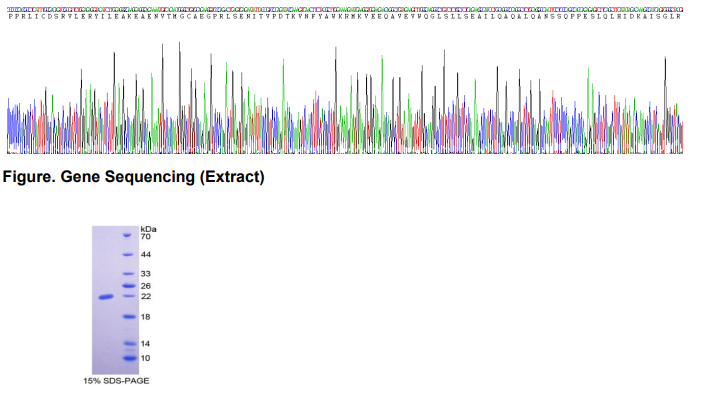Click the SDS-PAGE gel image
Viewport: 704px width, 393px height.
click(115, 300)
